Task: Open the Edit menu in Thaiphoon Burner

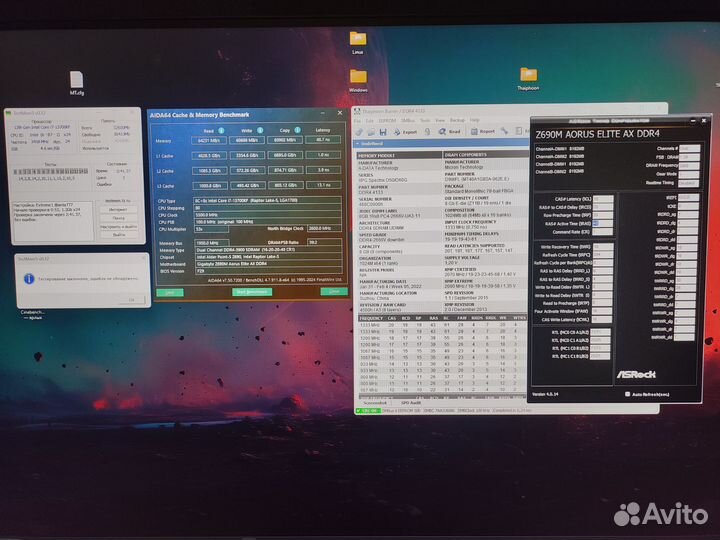Action: (369, 121)
